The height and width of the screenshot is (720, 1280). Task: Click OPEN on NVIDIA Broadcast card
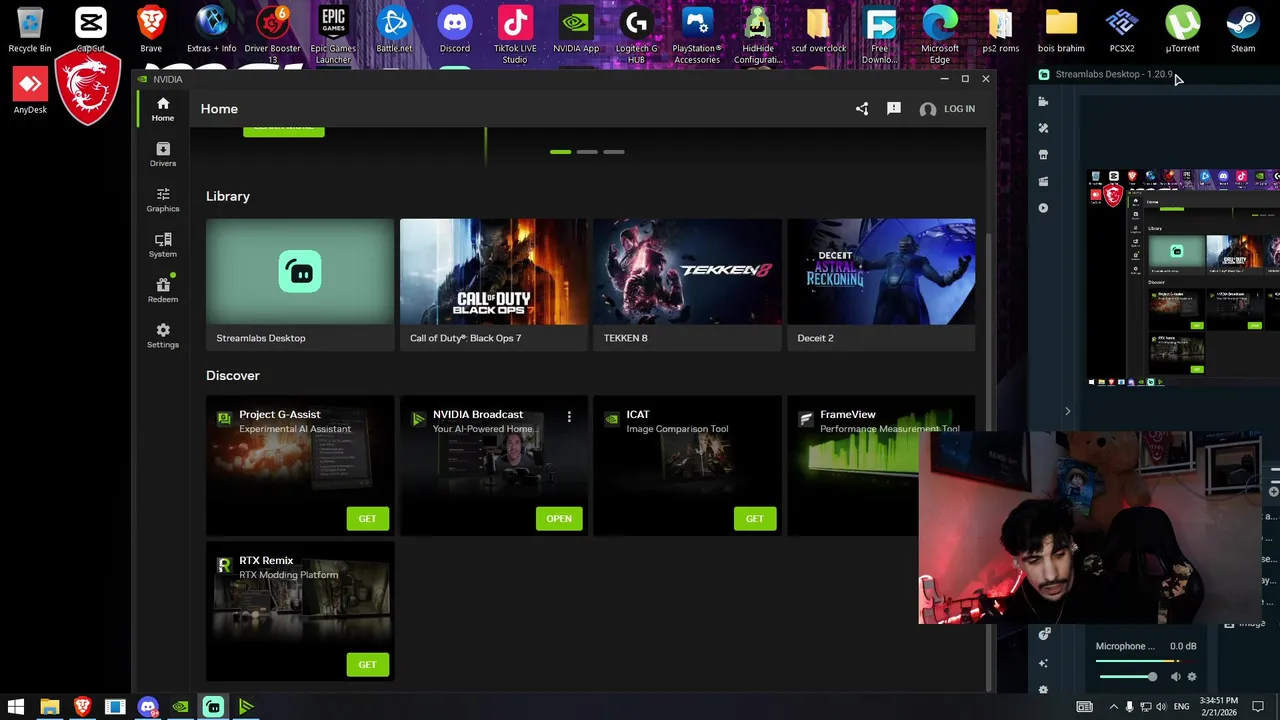559,518
